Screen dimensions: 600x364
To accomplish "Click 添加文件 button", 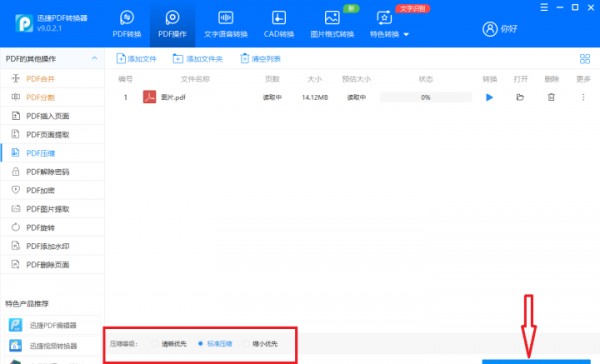I will point(137,59).
